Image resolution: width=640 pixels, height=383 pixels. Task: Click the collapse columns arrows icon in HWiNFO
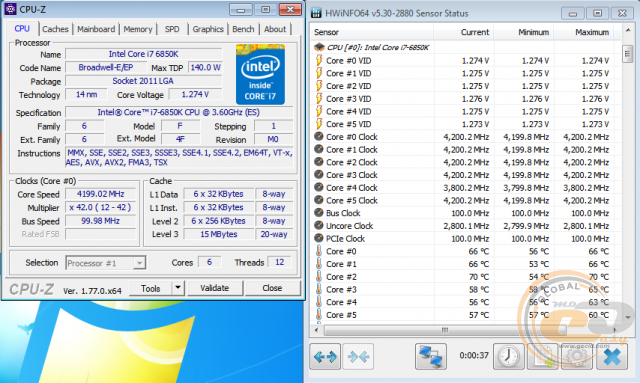click(x=358, y=357)
